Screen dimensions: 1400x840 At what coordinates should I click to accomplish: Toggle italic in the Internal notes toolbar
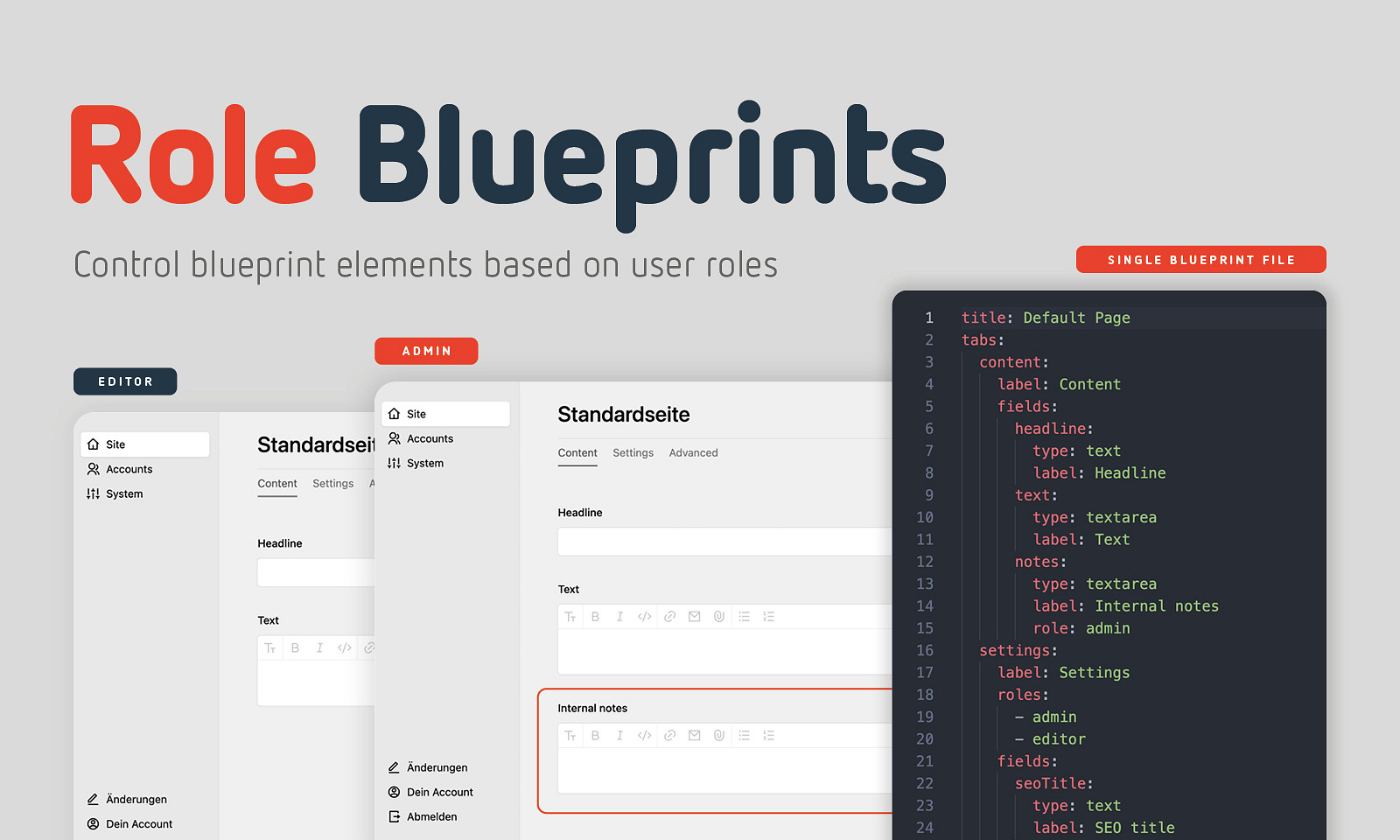click(x=619, y=736)
